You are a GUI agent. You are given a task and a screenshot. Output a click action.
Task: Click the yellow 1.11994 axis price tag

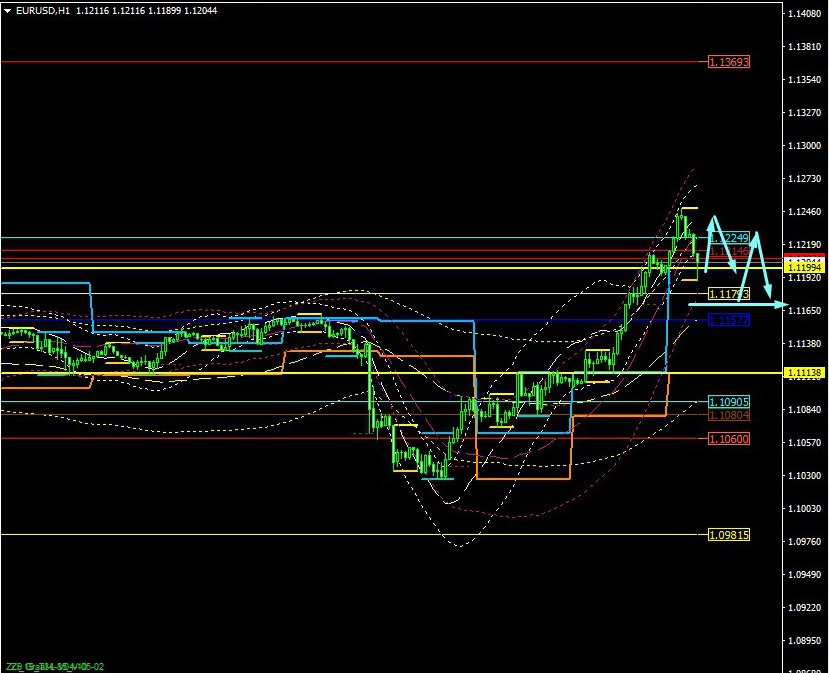click(x=804, y=268)
